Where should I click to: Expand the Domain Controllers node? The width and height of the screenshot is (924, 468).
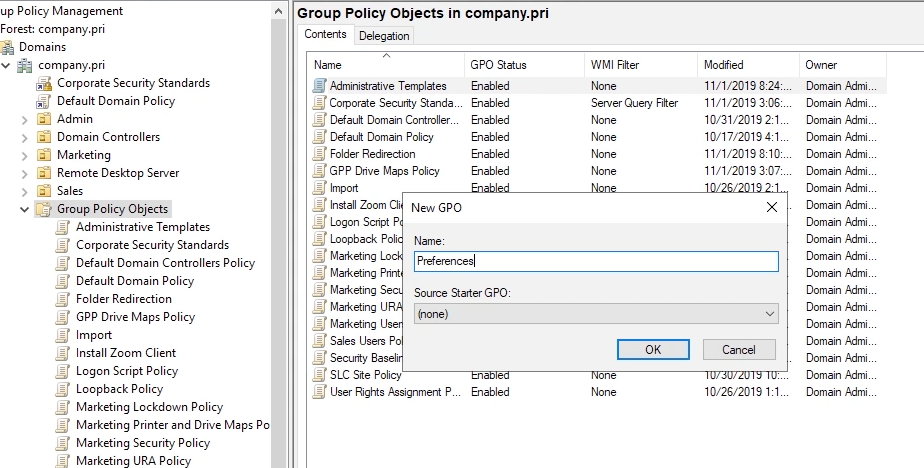(25, 137)
